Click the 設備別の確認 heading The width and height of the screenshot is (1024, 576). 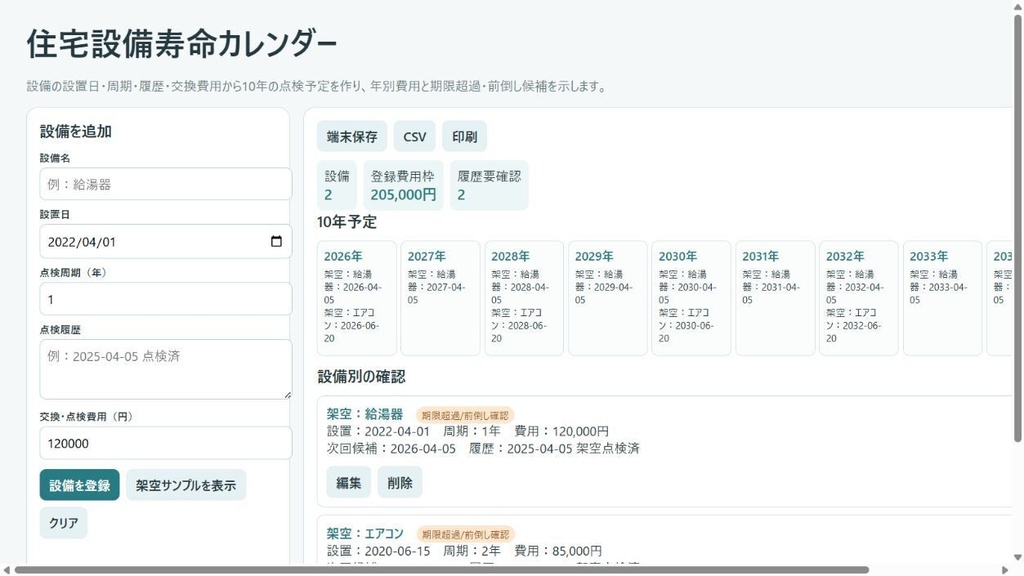click(361, 377)
